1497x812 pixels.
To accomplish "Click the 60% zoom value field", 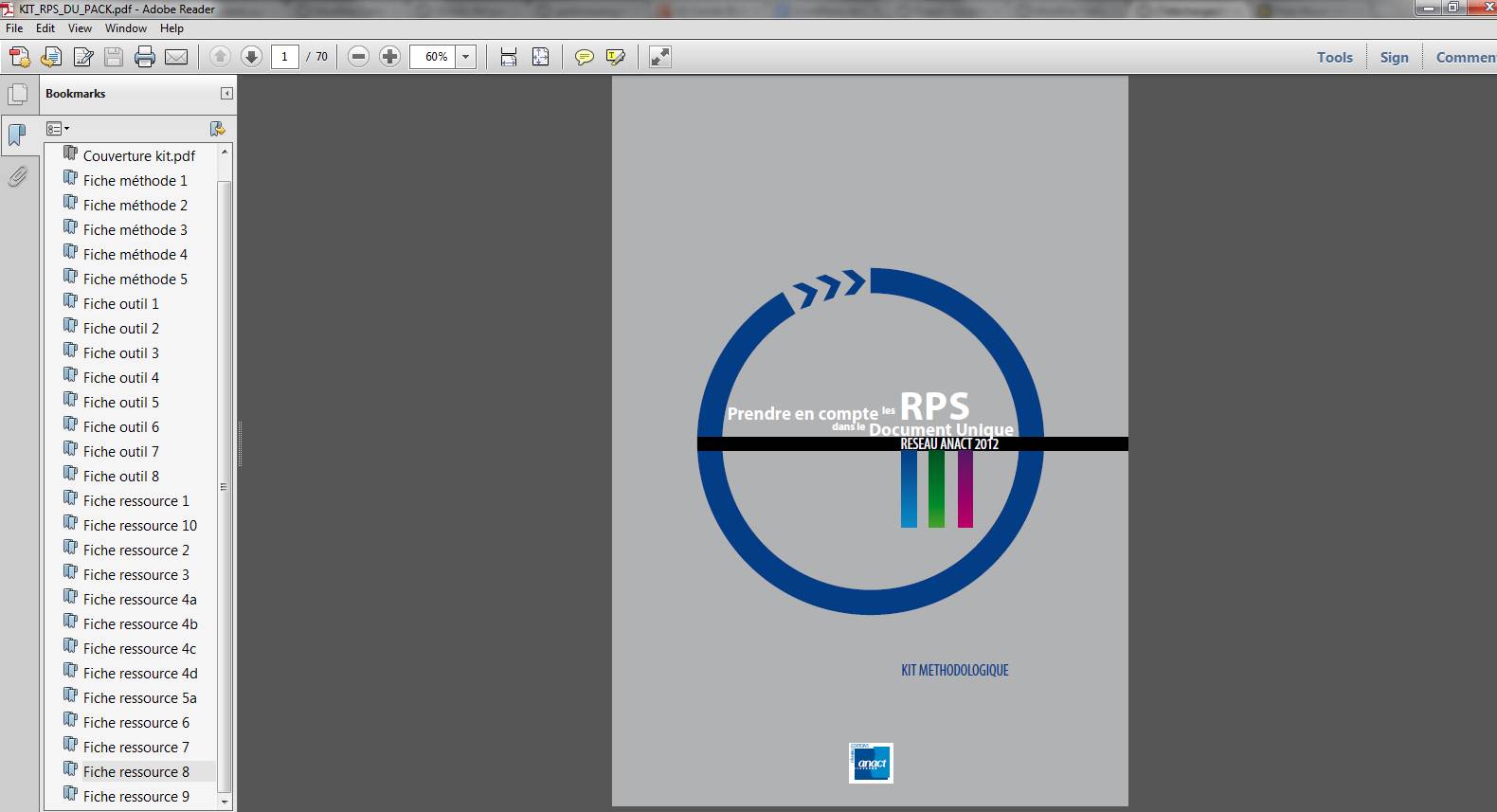I will [434, 57].
